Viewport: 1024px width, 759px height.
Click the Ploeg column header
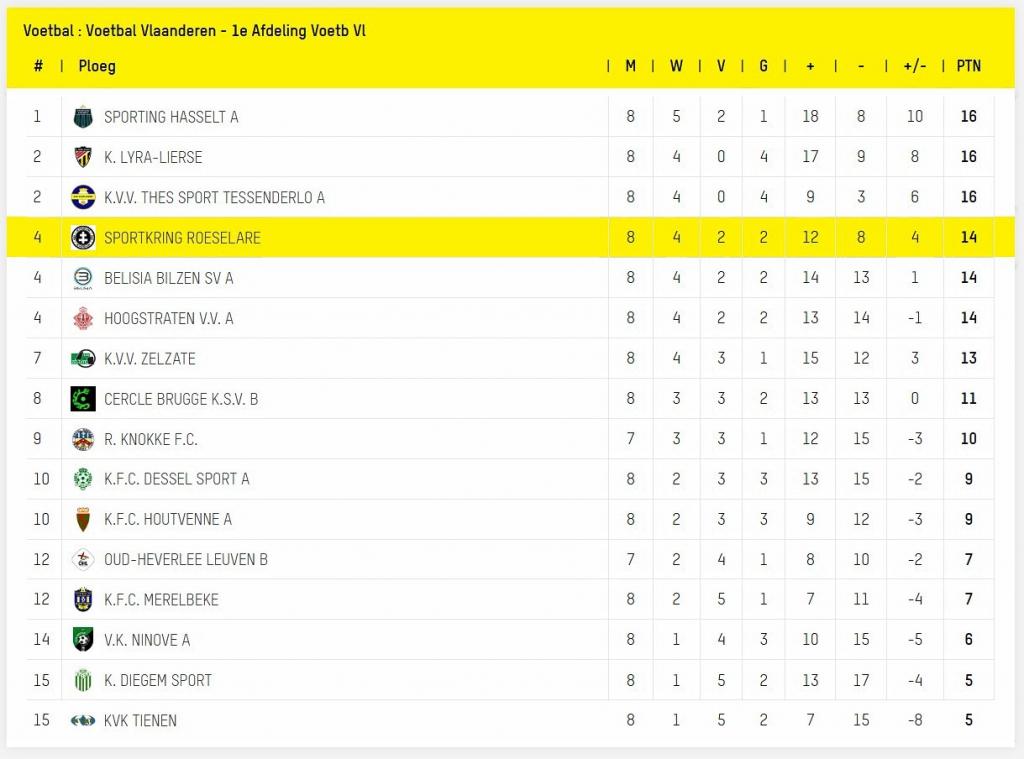(x=97, y=66)
